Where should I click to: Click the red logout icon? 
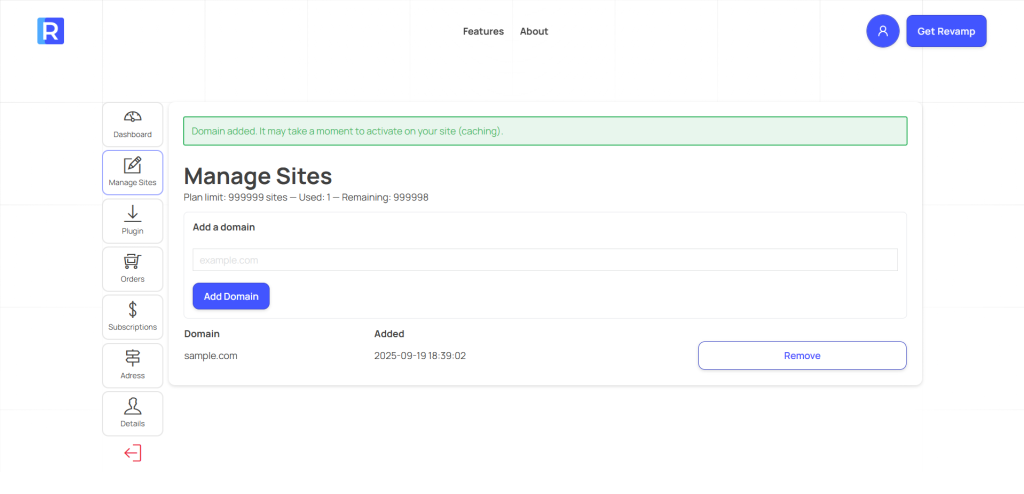(x=132, y=453)
